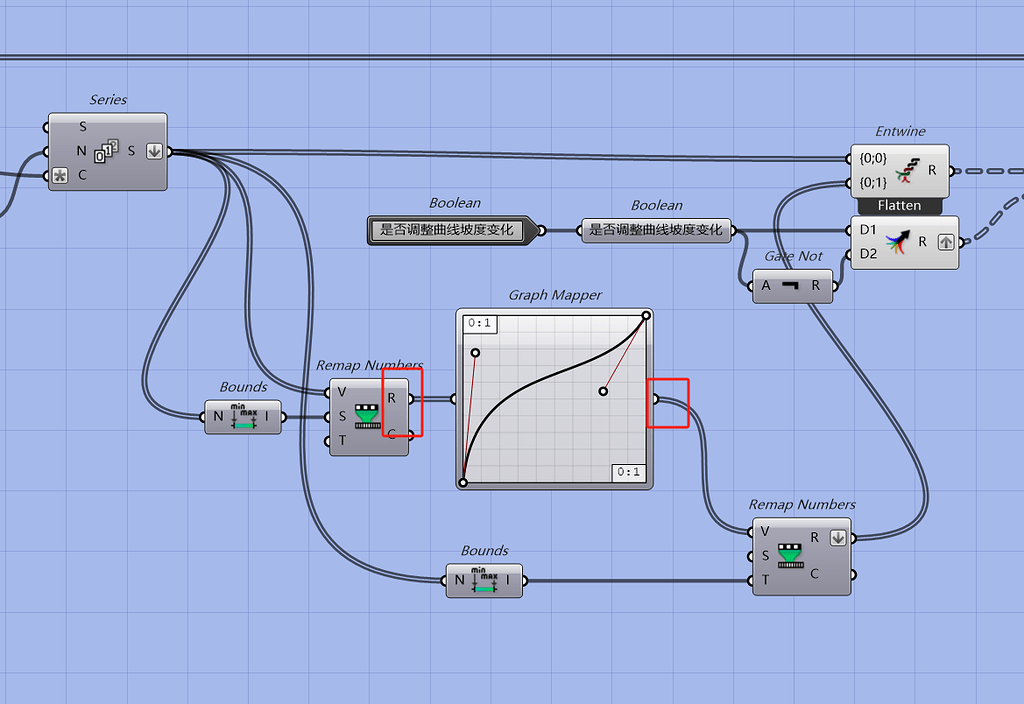Click top-right grip of Graph Mapper curve

pyautogui.click(x=646, y=315)
